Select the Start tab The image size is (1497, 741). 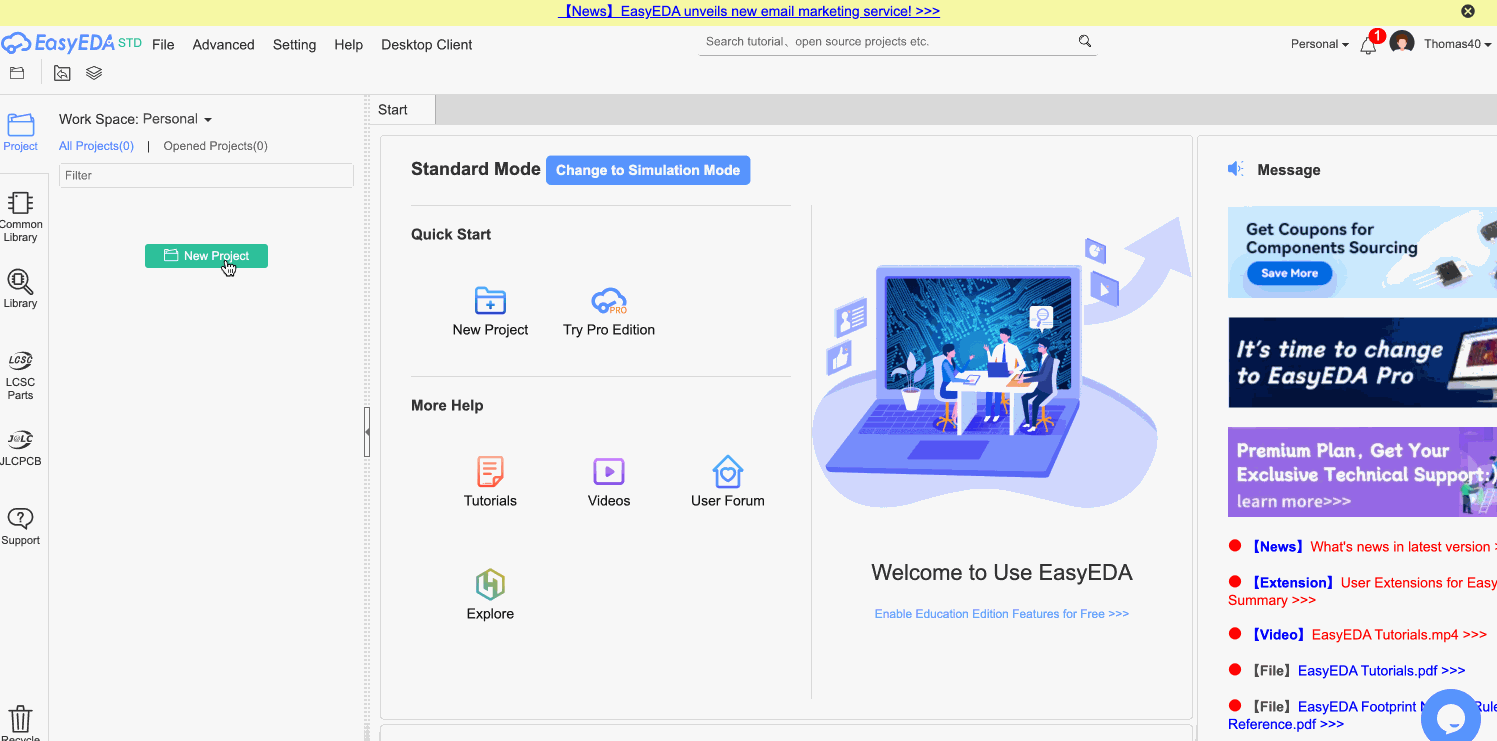pos(402,110)
